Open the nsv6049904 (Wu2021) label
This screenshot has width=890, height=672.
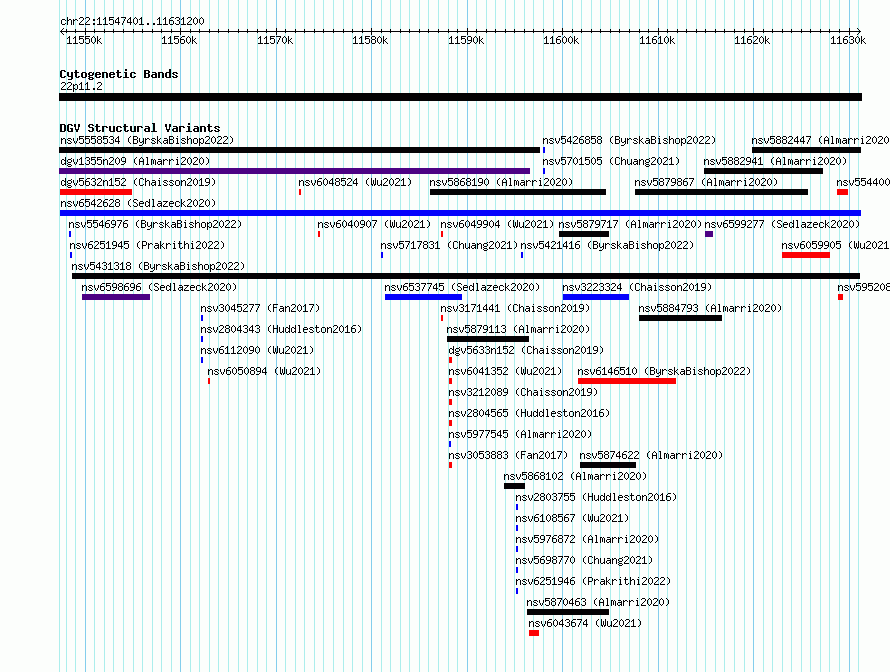497,224
